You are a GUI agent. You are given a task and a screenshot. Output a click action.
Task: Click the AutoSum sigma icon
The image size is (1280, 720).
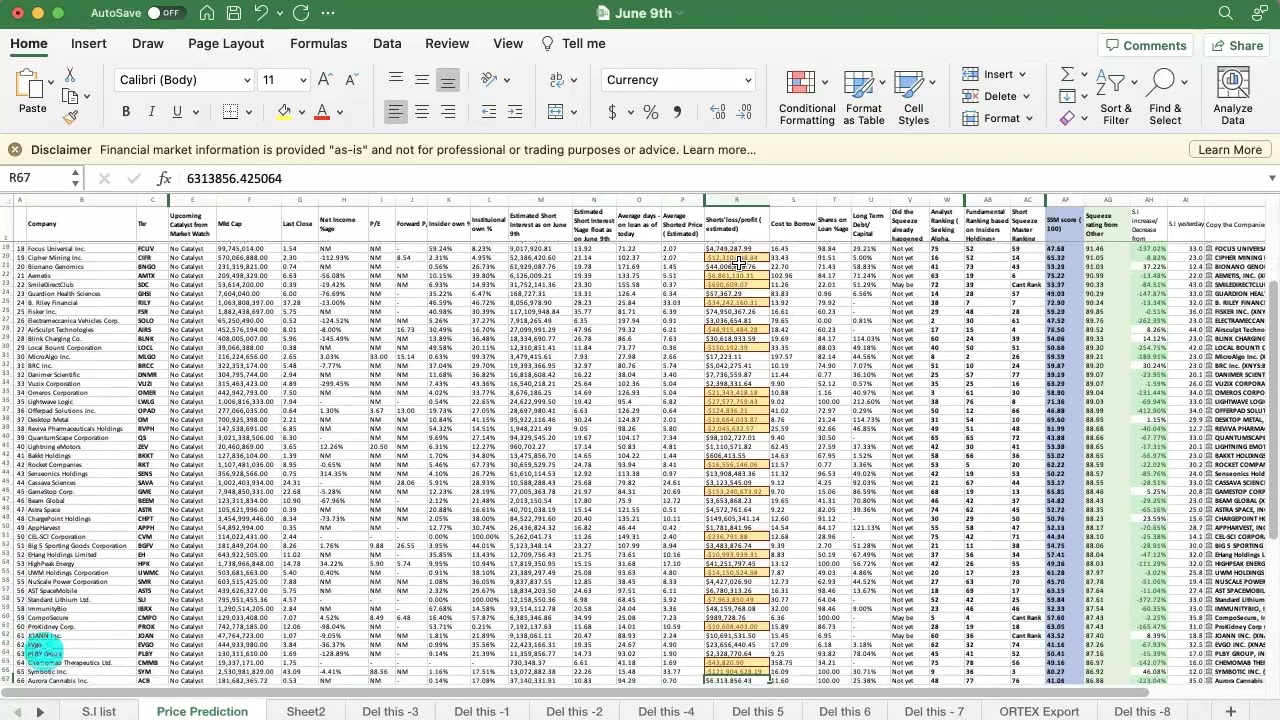click(1067, 75)
